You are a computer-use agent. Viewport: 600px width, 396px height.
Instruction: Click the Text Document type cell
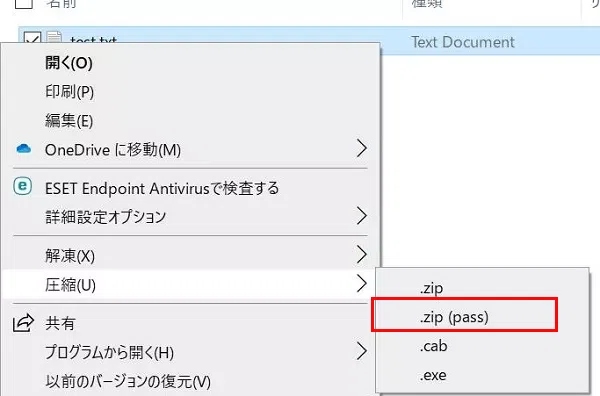pos(463,42)
